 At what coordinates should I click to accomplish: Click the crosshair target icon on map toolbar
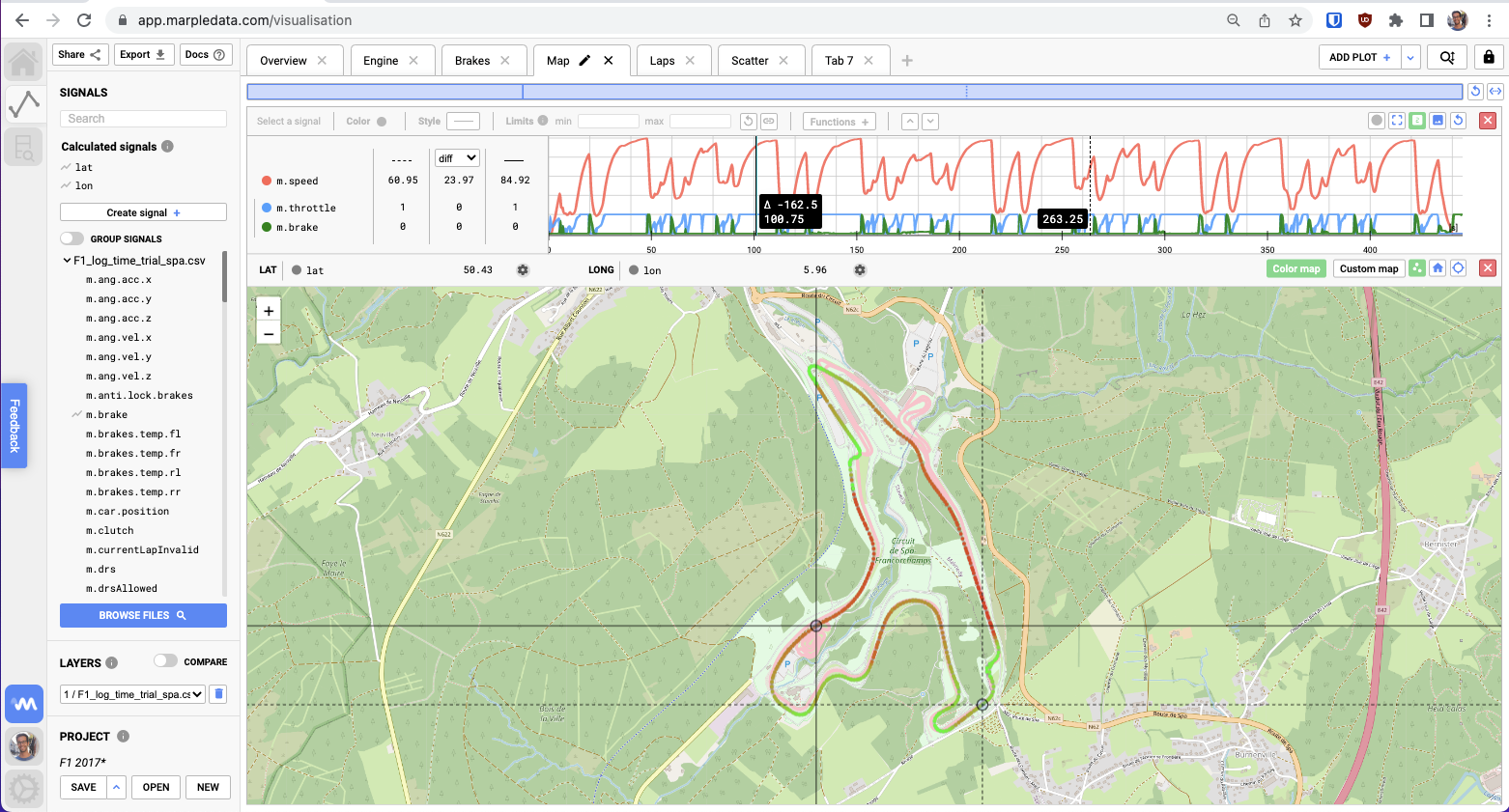coord(1459,268)
